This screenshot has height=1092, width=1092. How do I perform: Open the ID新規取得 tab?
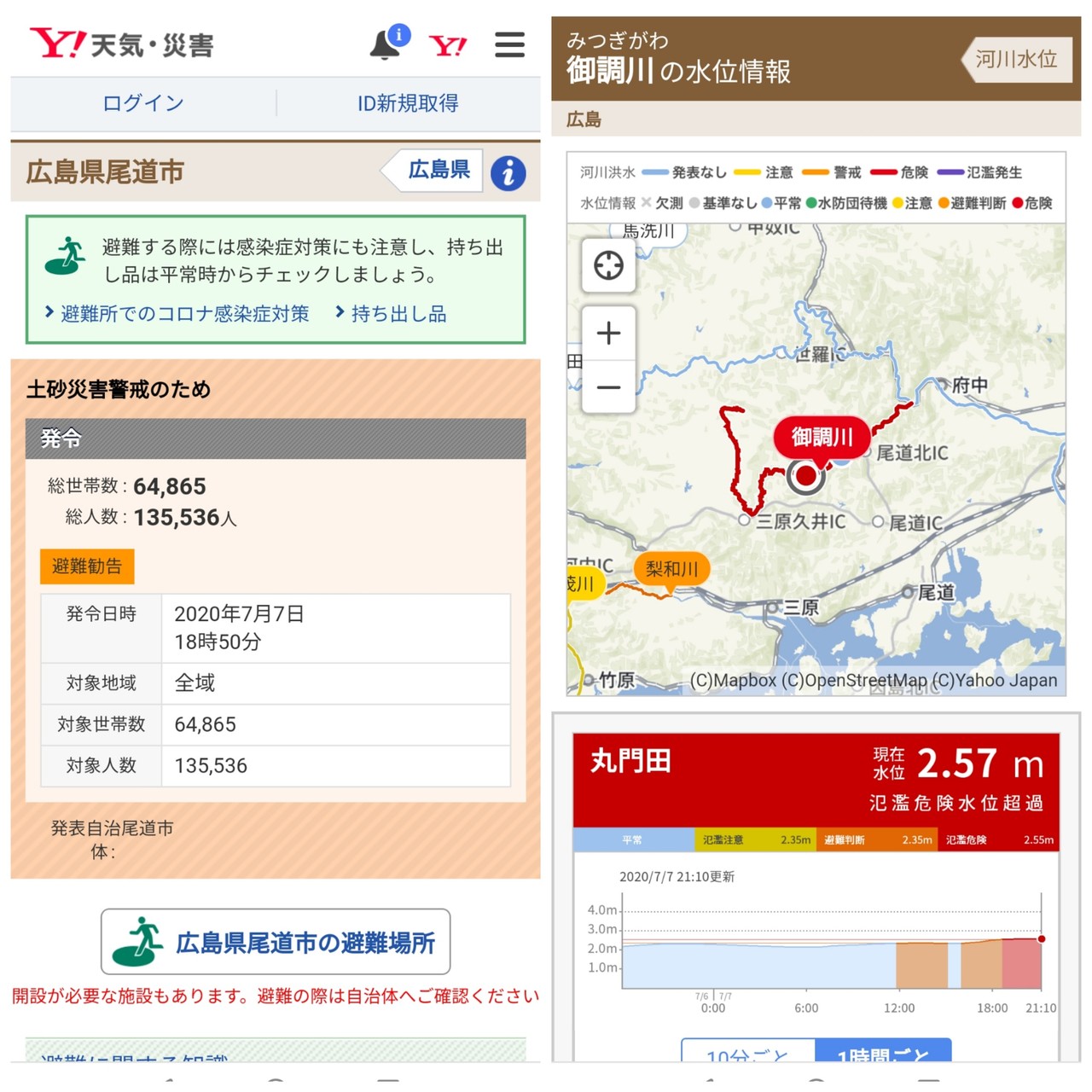[408, 103]
